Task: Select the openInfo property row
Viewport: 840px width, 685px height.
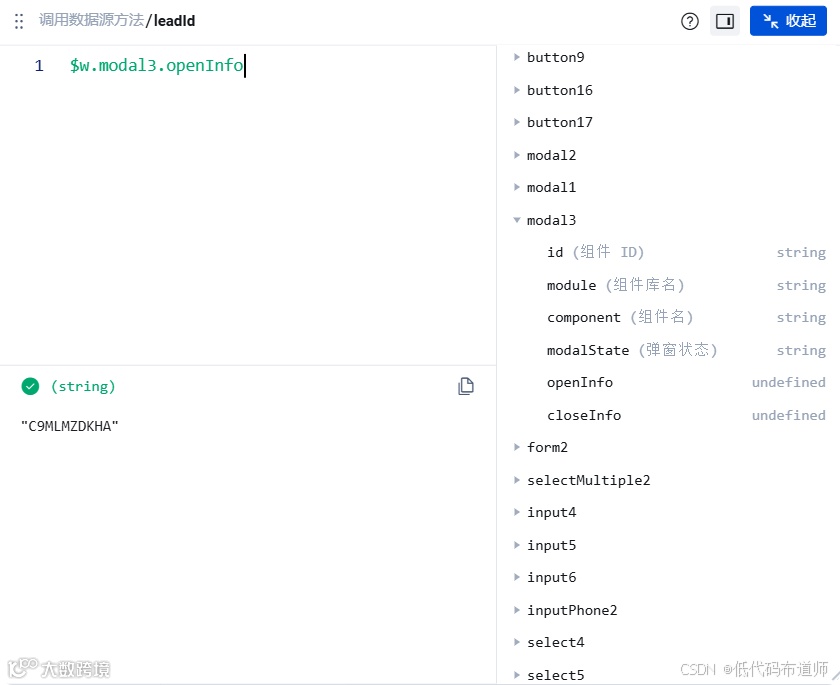Action: pyautogui.click(x=686, y=382)
